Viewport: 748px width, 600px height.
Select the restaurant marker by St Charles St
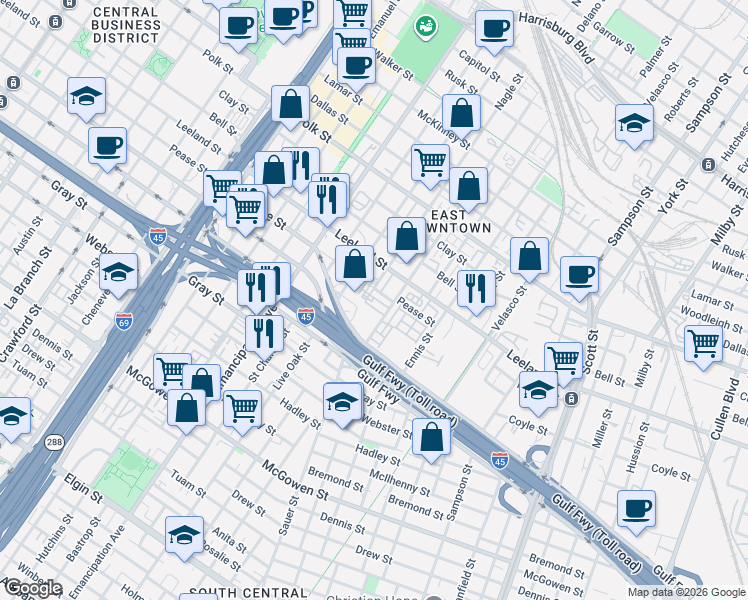click(265, 335)
